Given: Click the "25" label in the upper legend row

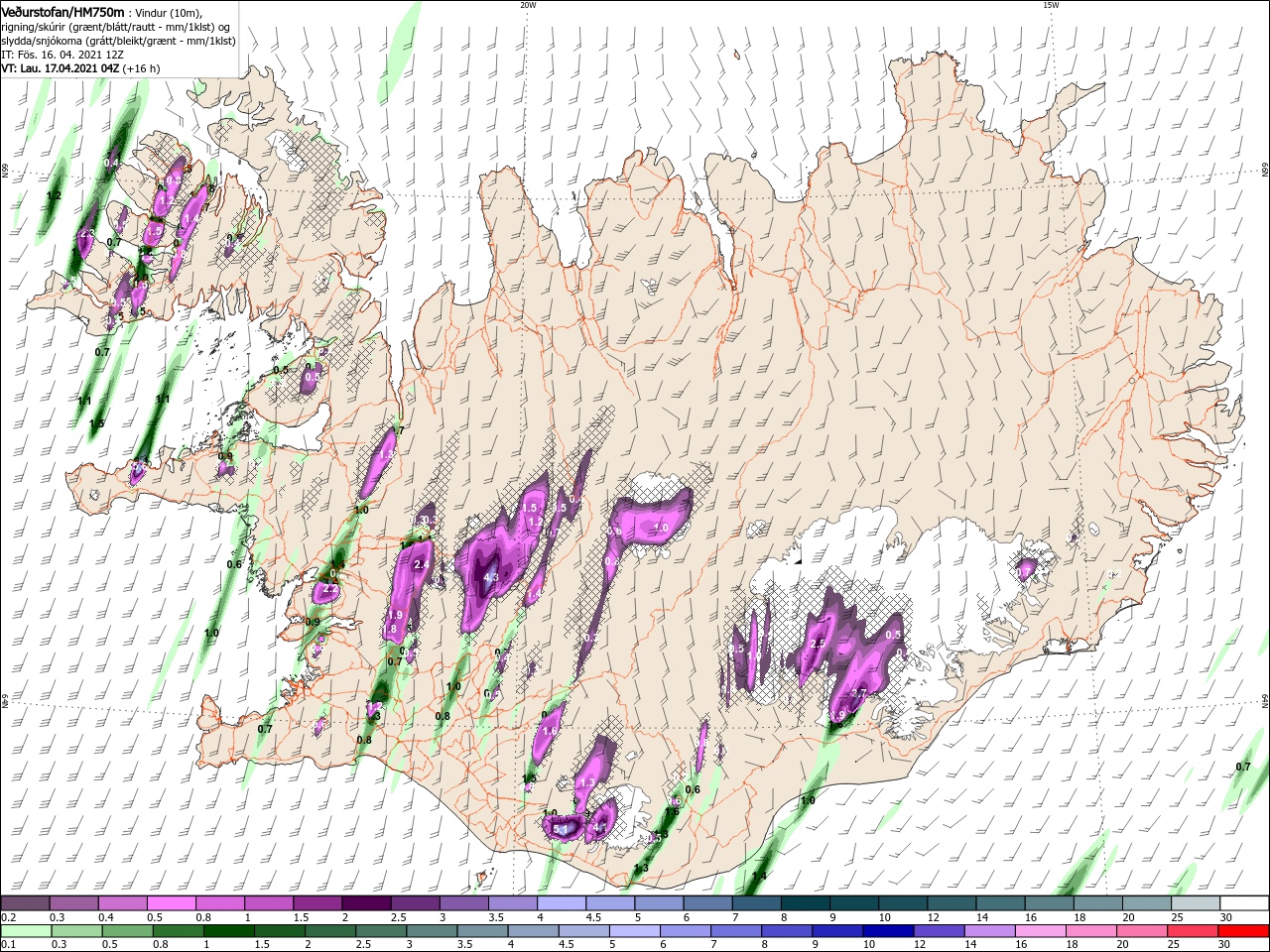Looking at the screenshot, I should pos(1177,917).
